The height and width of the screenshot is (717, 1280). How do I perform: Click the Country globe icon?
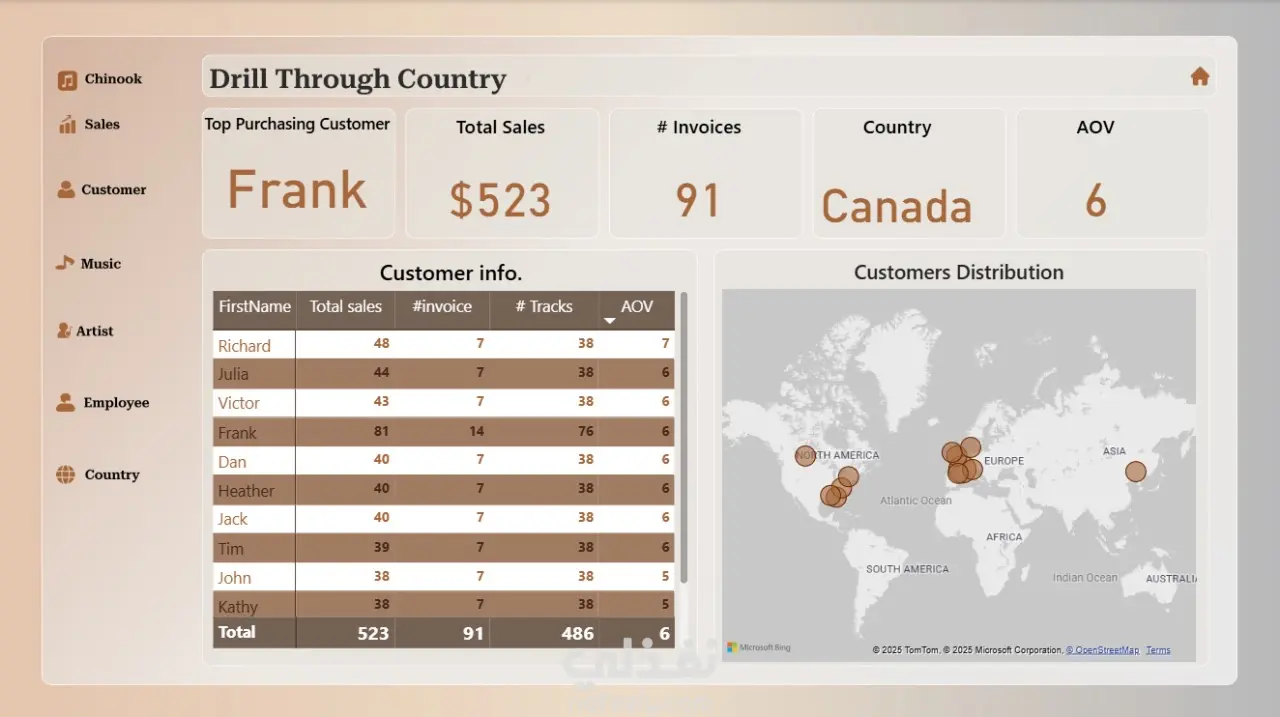(66, 475)
